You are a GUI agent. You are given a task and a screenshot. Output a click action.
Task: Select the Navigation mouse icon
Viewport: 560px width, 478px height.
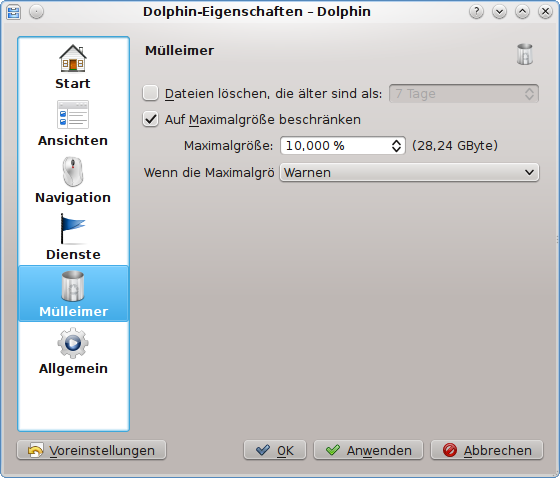pos(73,172)
